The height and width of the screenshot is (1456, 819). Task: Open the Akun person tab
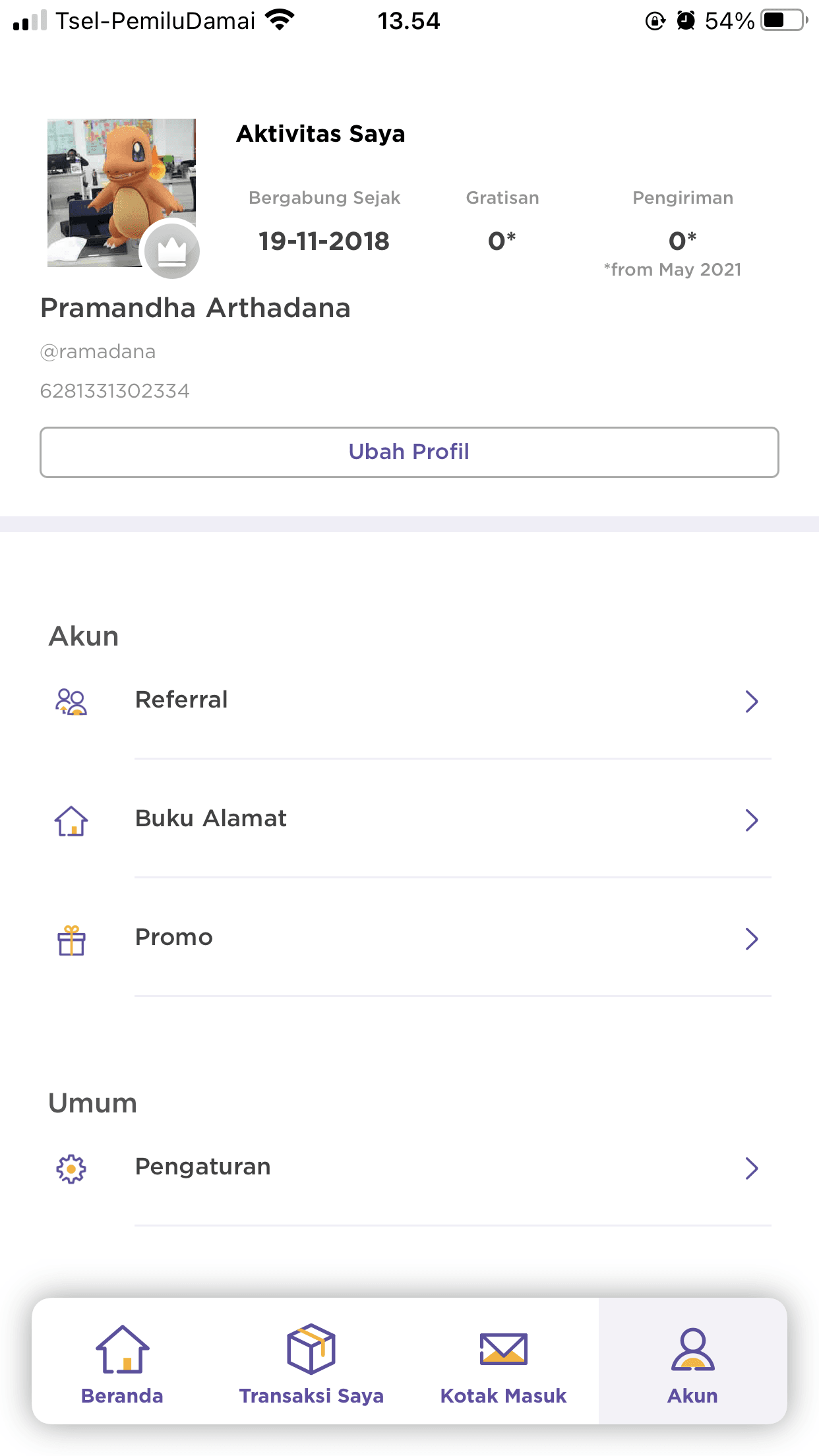pos(692,1361)
